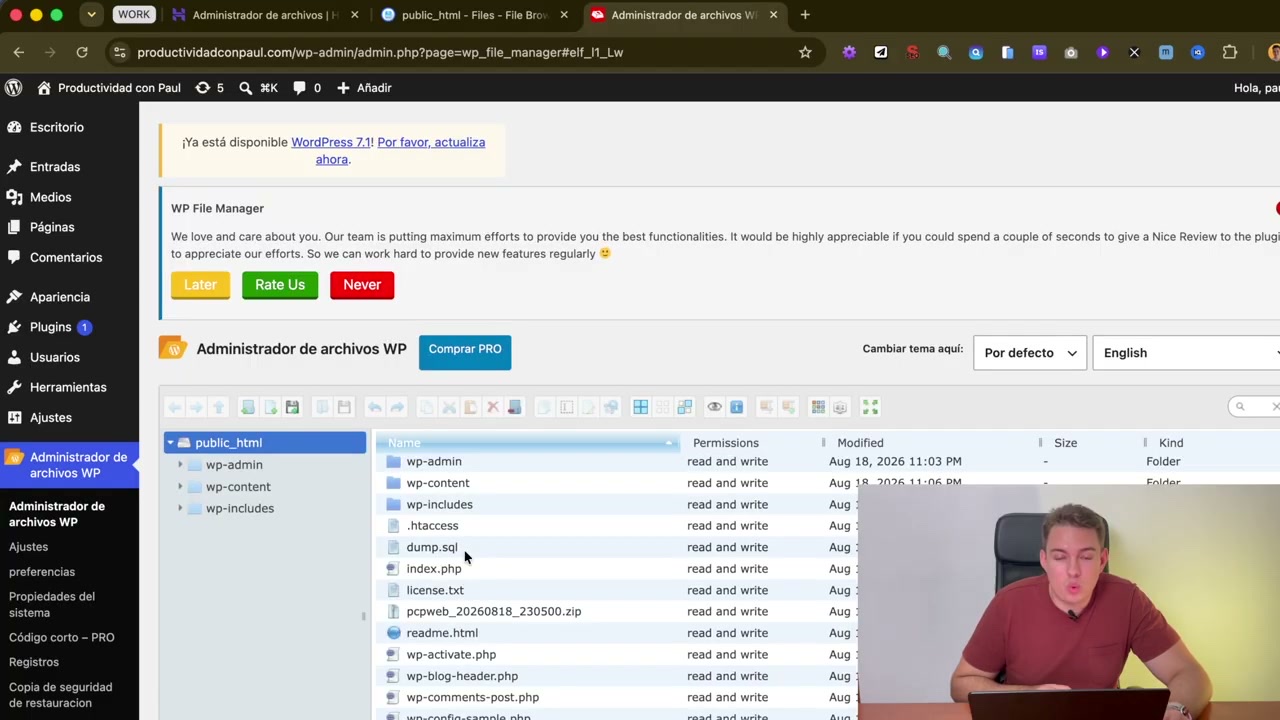Collapse the public_html tree node arrow

171,443
